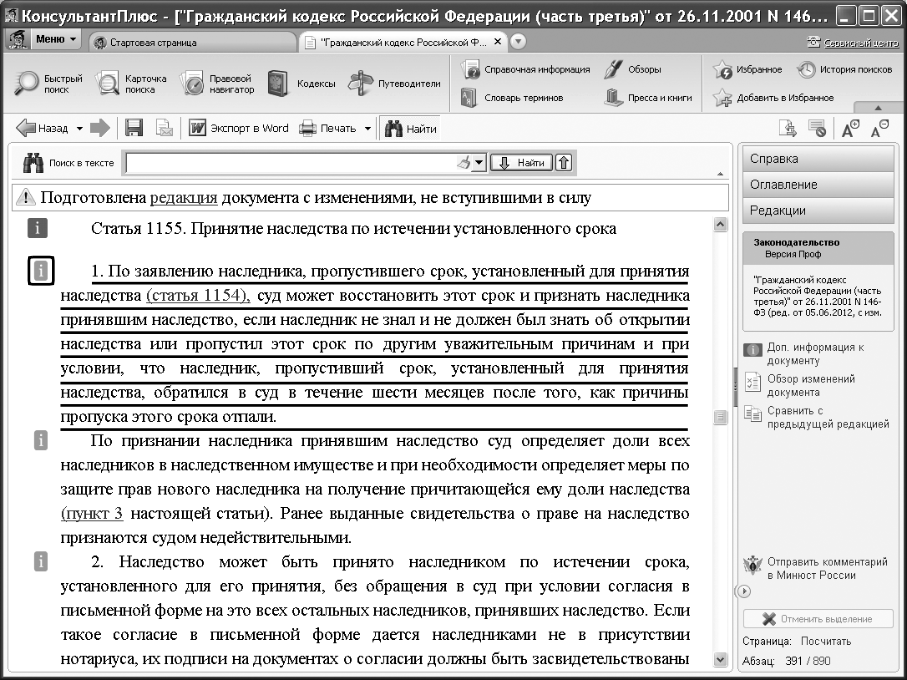Print document via Печать
This screenshot has width=907, height=680.
(x=328, y=128)
